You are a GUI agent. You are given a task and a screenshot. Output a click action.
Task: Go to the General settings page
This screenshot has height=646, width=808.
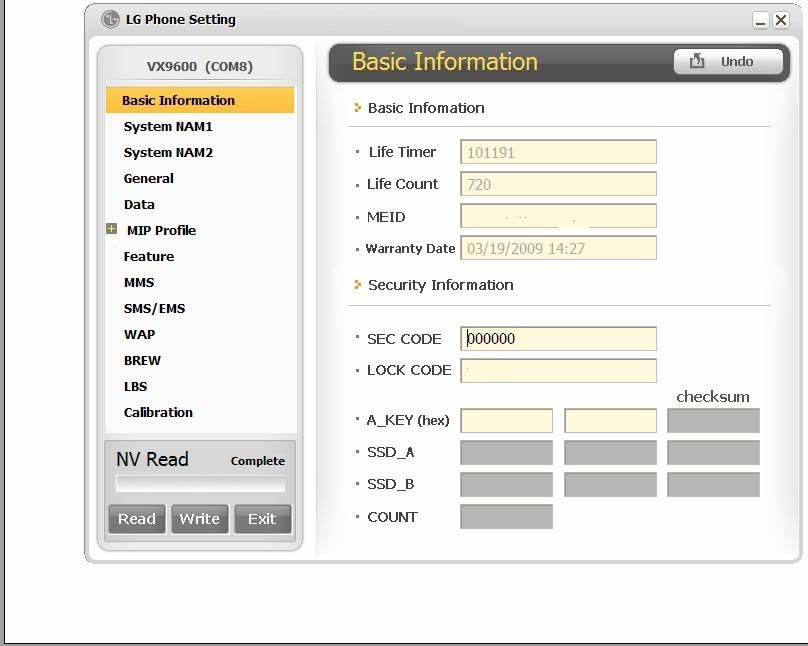pos(148,179)
